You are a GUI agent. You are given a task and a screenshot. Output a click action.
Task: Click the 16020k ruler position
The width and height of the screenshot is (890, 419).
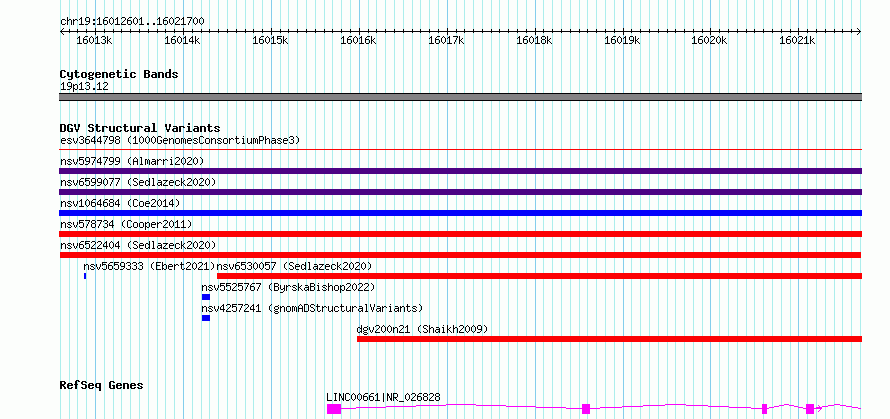pos(710,40)
